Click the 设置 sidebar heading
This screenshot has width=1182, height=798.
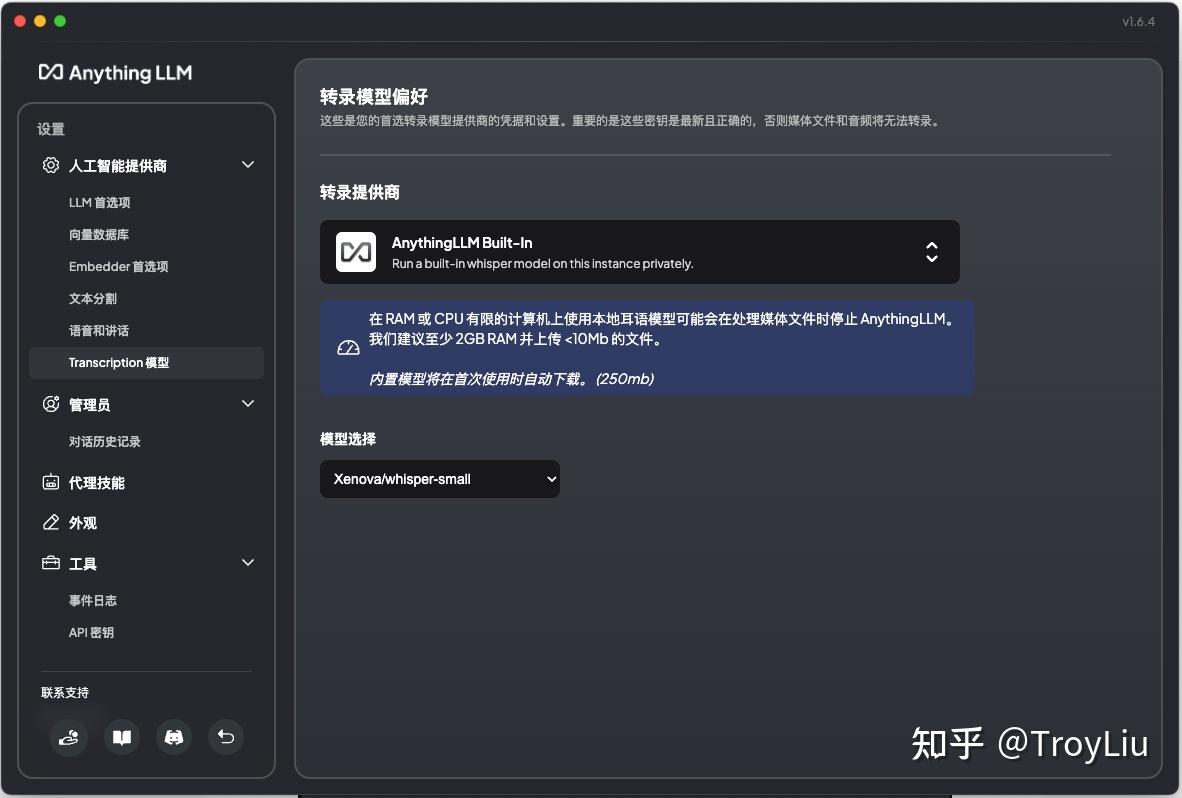[51, 129]
